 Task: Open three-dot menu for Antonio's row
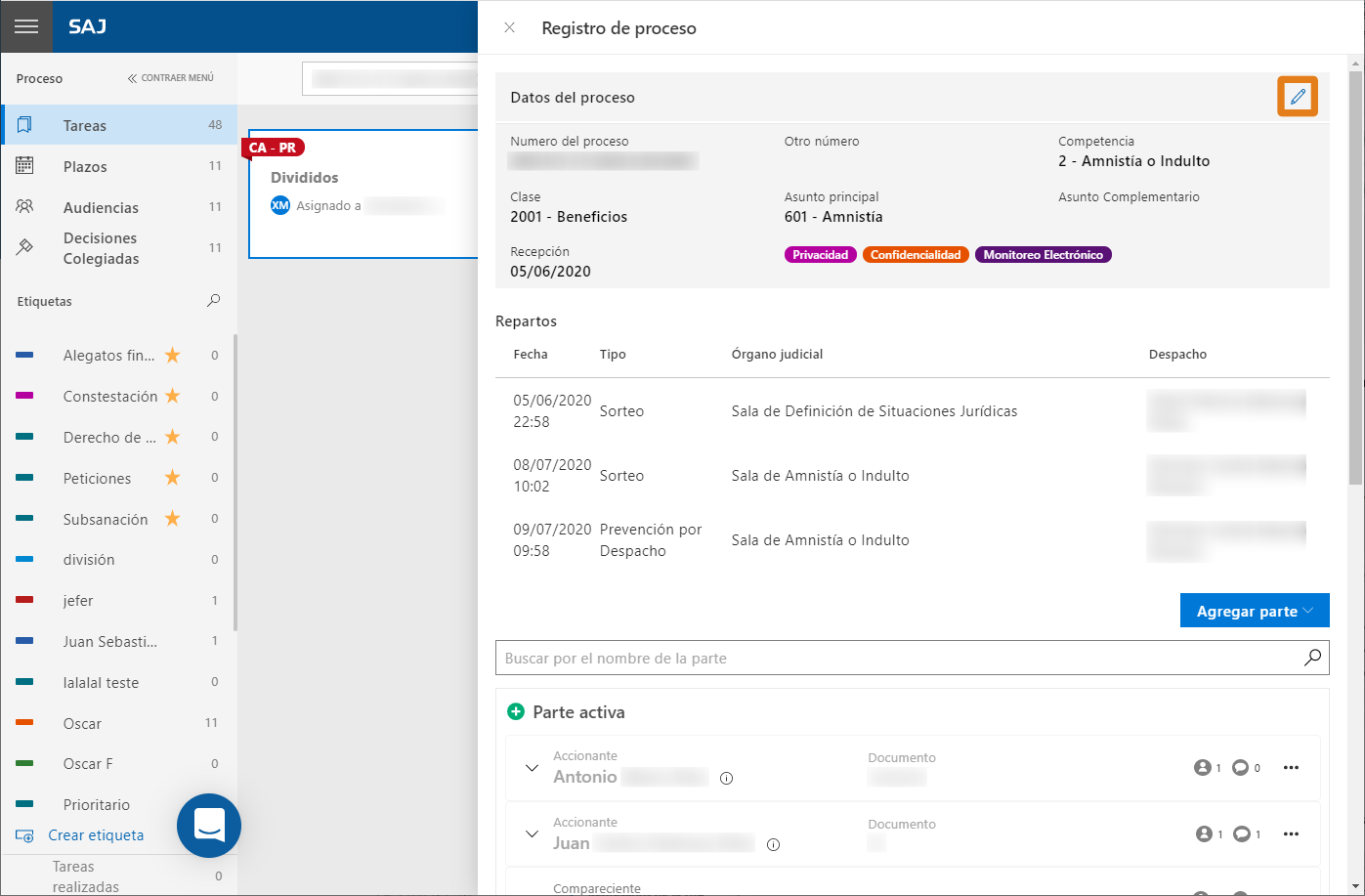[x=1291, y=768]
